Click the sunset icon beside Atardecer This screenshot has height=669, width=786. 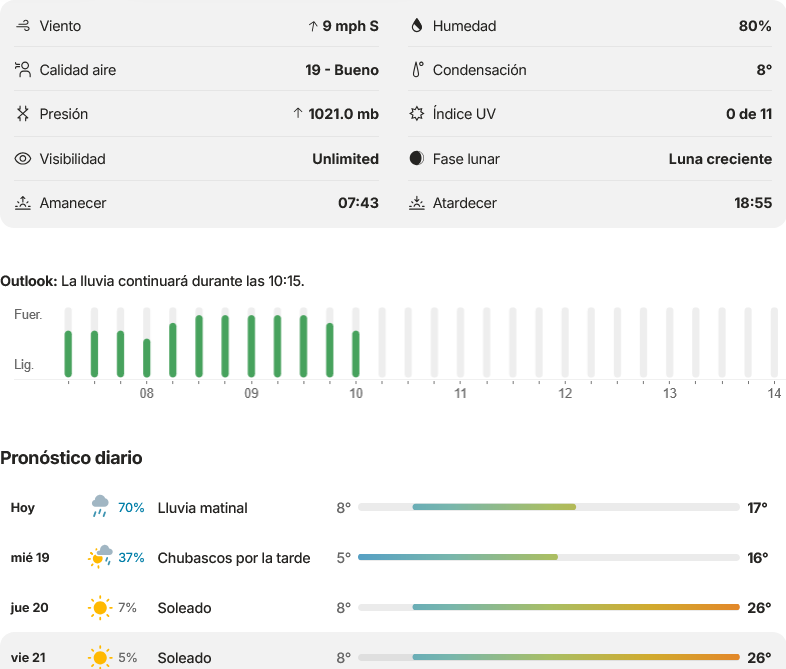coord(417,203)
